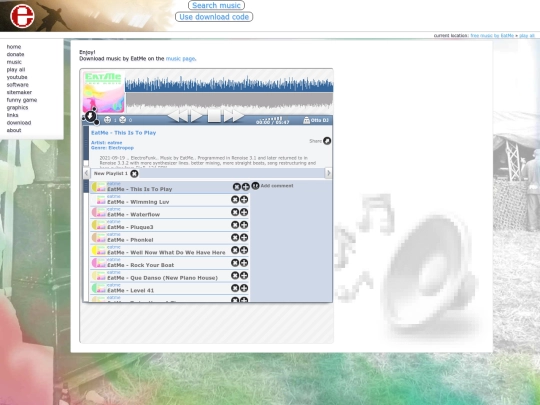540x405 pixels.
Task: Click the Otta DJ mode icon
Action: (307, 120)
